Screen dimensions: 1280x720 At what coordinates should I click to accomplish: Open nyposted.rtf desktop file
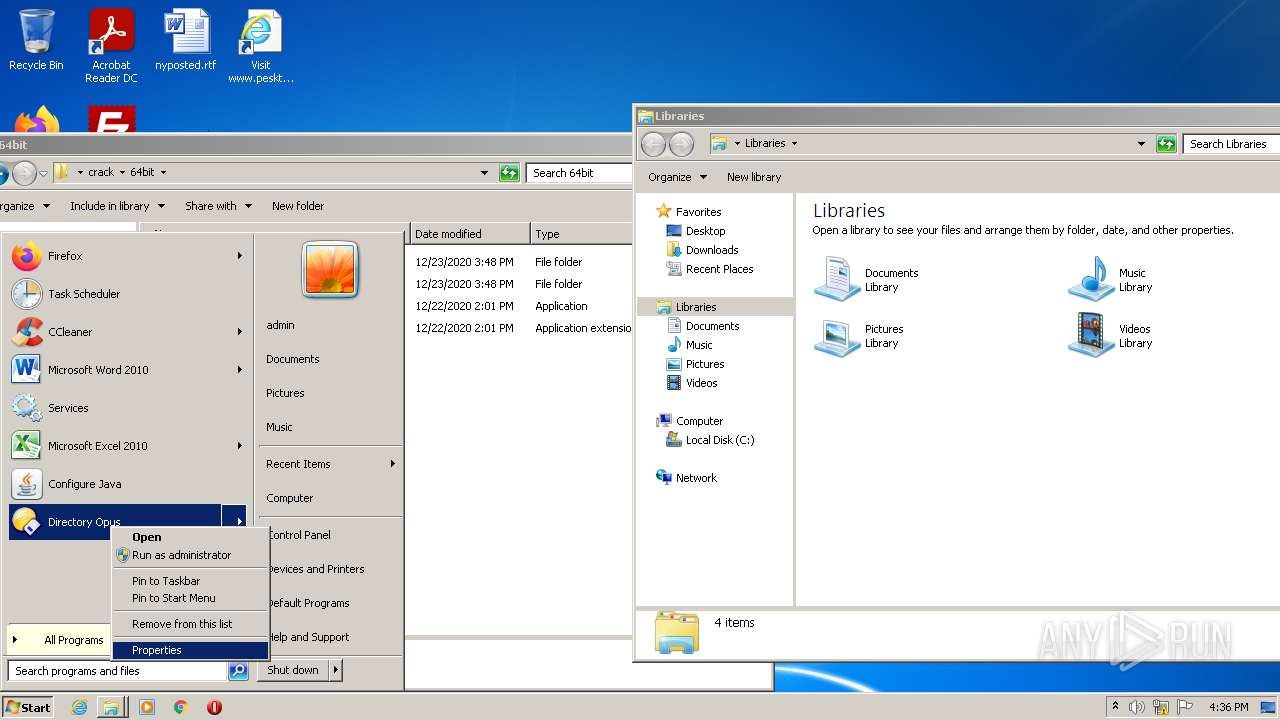(186, 40)
